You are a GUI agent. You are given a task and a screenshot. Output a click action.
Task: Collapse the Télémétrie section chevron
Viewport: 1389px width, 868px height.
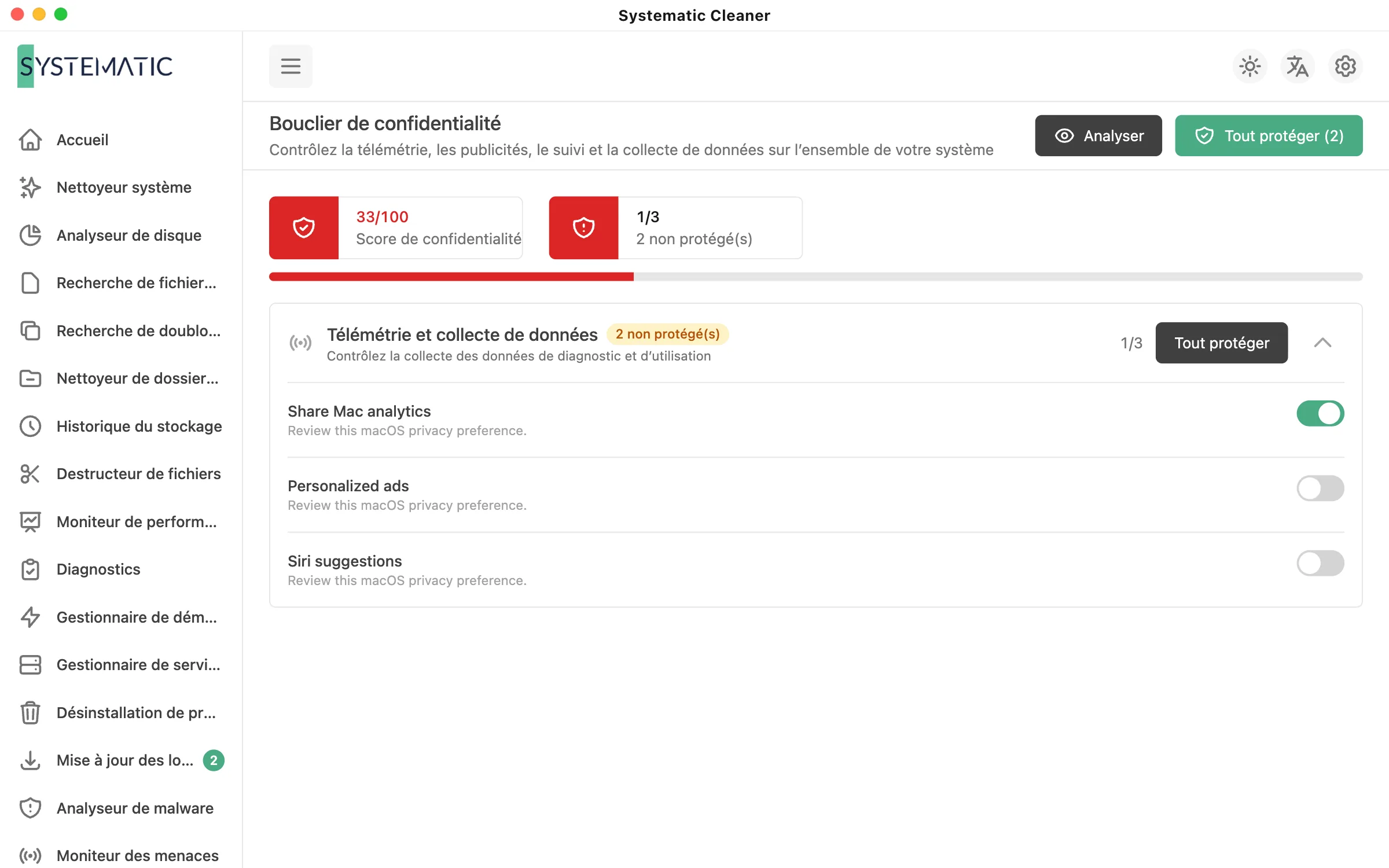(x=1322, y=343)
